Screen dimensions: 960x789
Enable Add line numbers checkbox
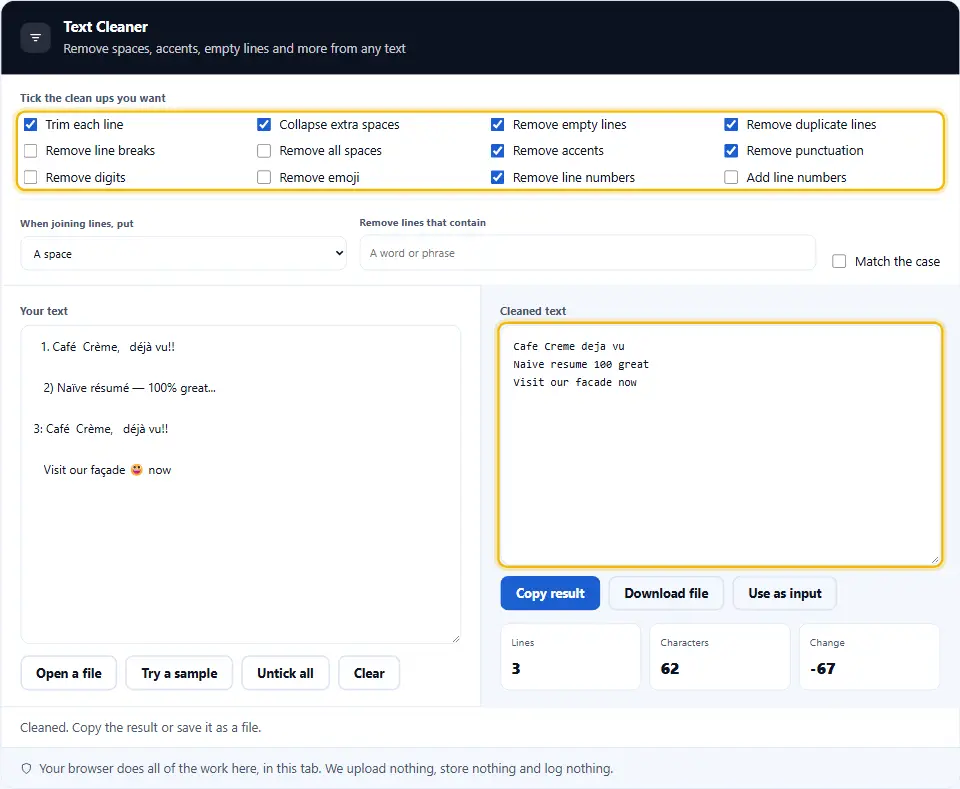coord(731,178)
